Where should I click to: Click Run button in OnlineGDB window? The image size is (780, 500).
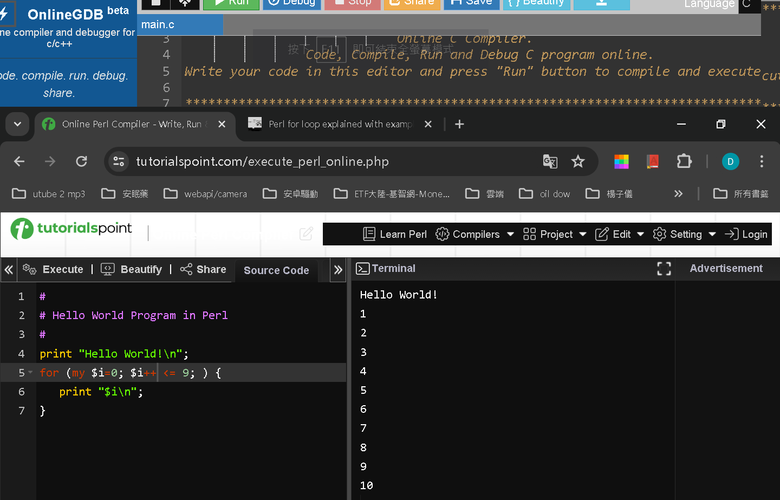point(231,3)
